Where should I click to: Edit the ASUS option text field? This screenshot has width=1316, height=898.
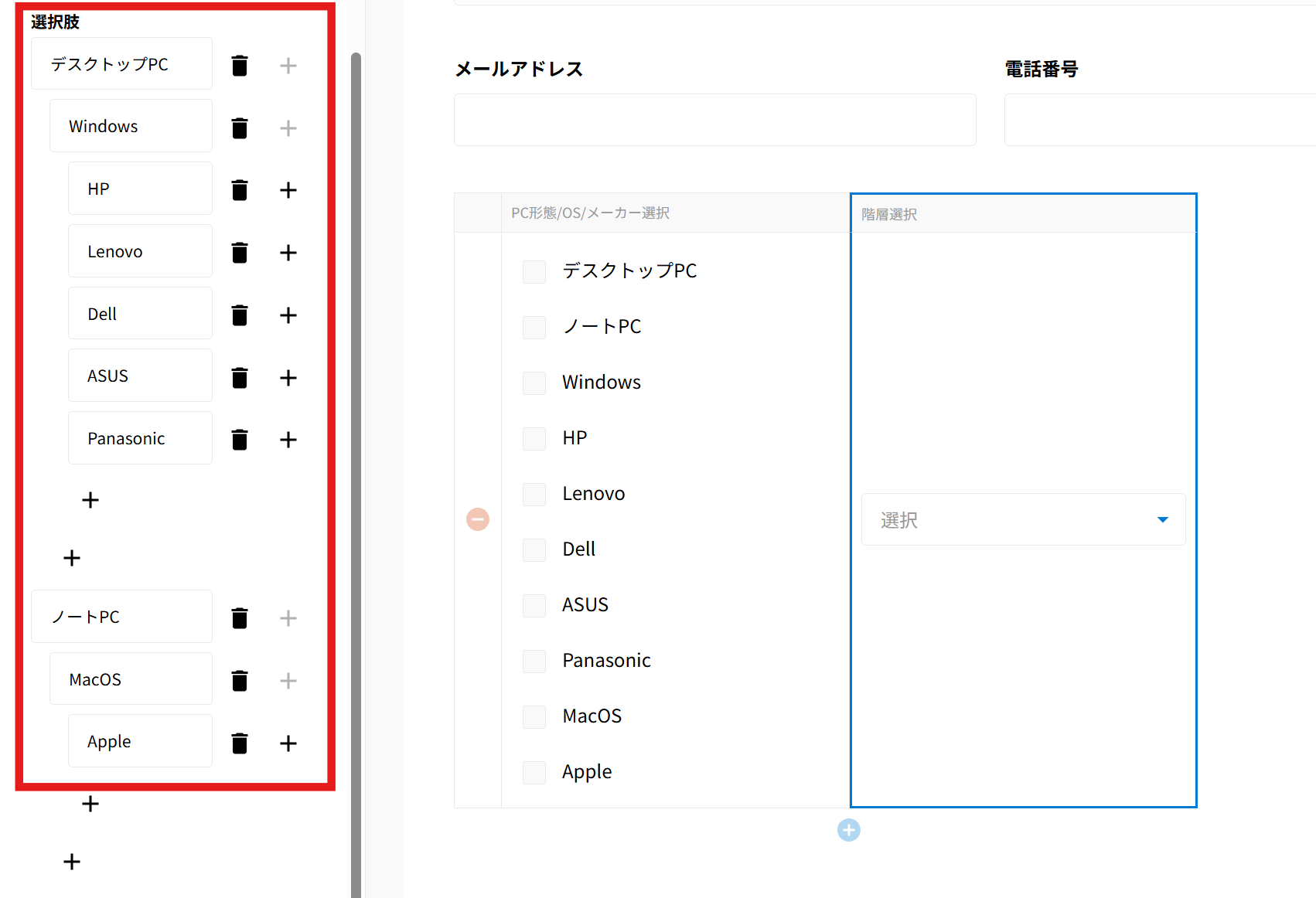pyautogui.click(x=140, y=376)
